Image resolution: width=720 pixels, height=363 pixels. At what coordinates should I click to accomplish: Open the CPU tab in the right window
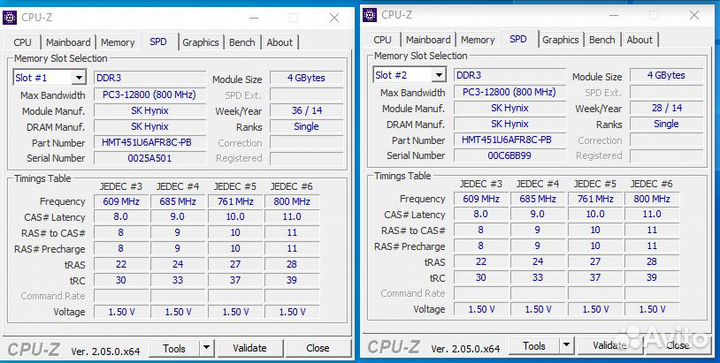tap(382, 39)
